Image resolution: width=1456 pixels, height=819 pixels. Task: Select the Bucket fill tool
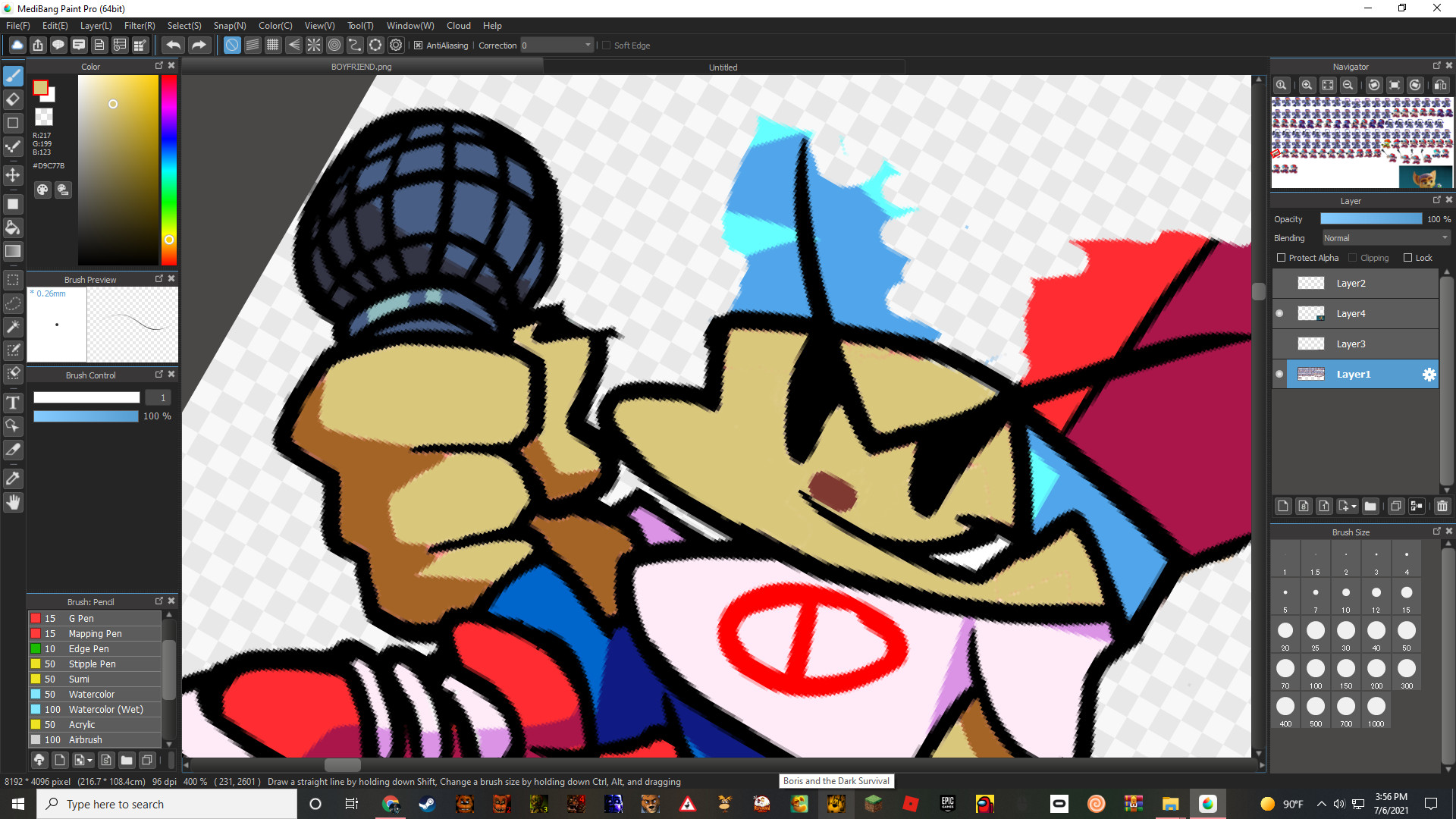[x=13, y=227]
